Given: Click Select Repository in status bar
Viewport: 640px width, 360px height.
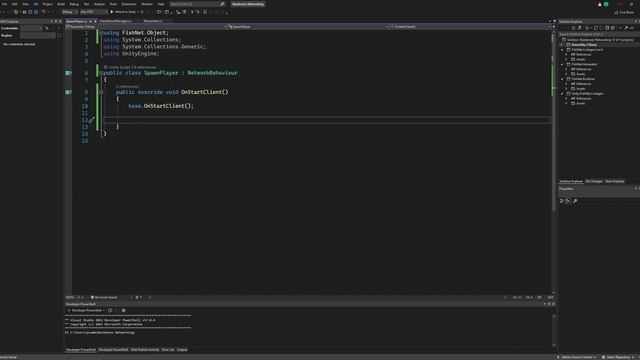Looking at the screenshot, I should (618, 357).
